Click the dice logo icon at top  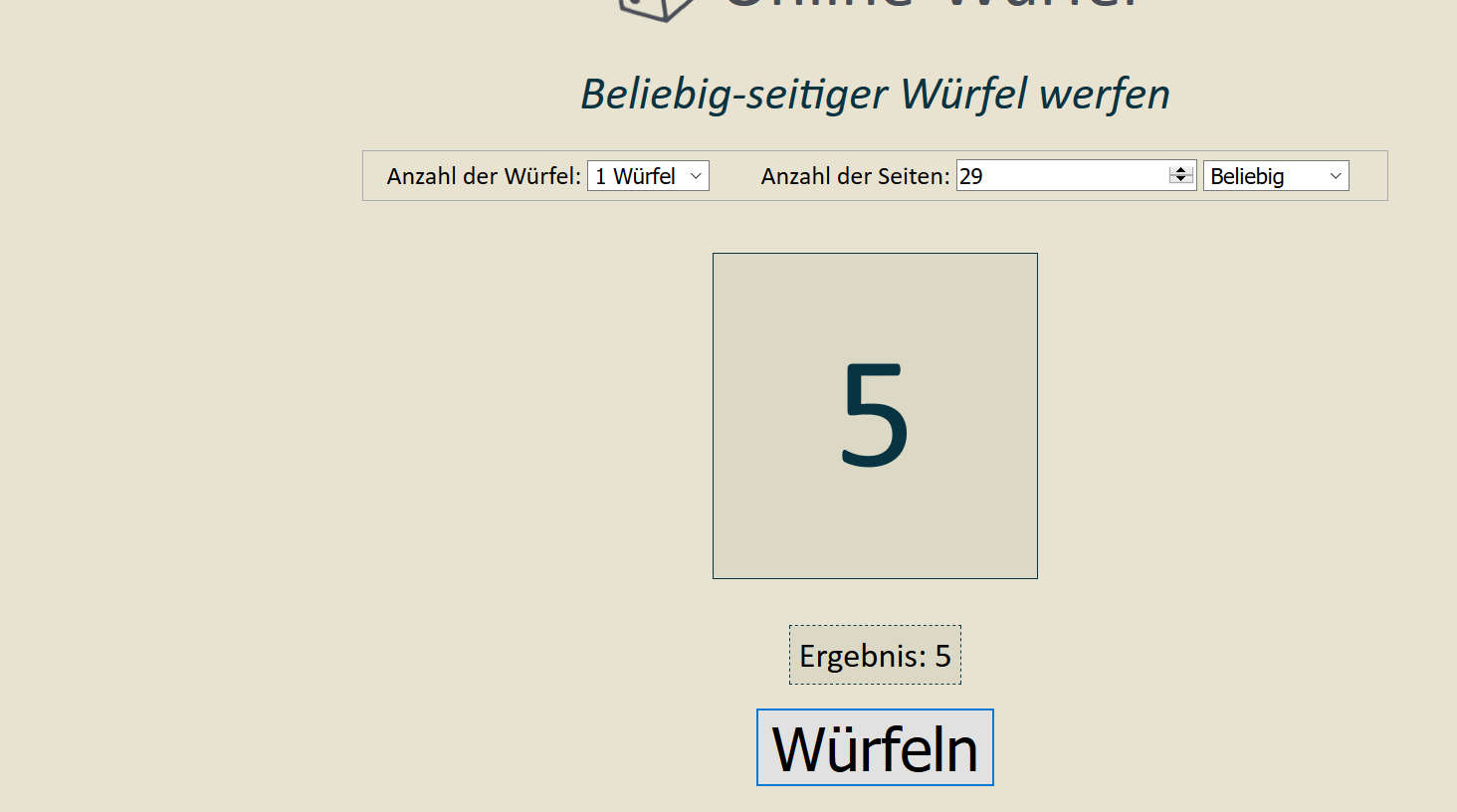[657, 8]
